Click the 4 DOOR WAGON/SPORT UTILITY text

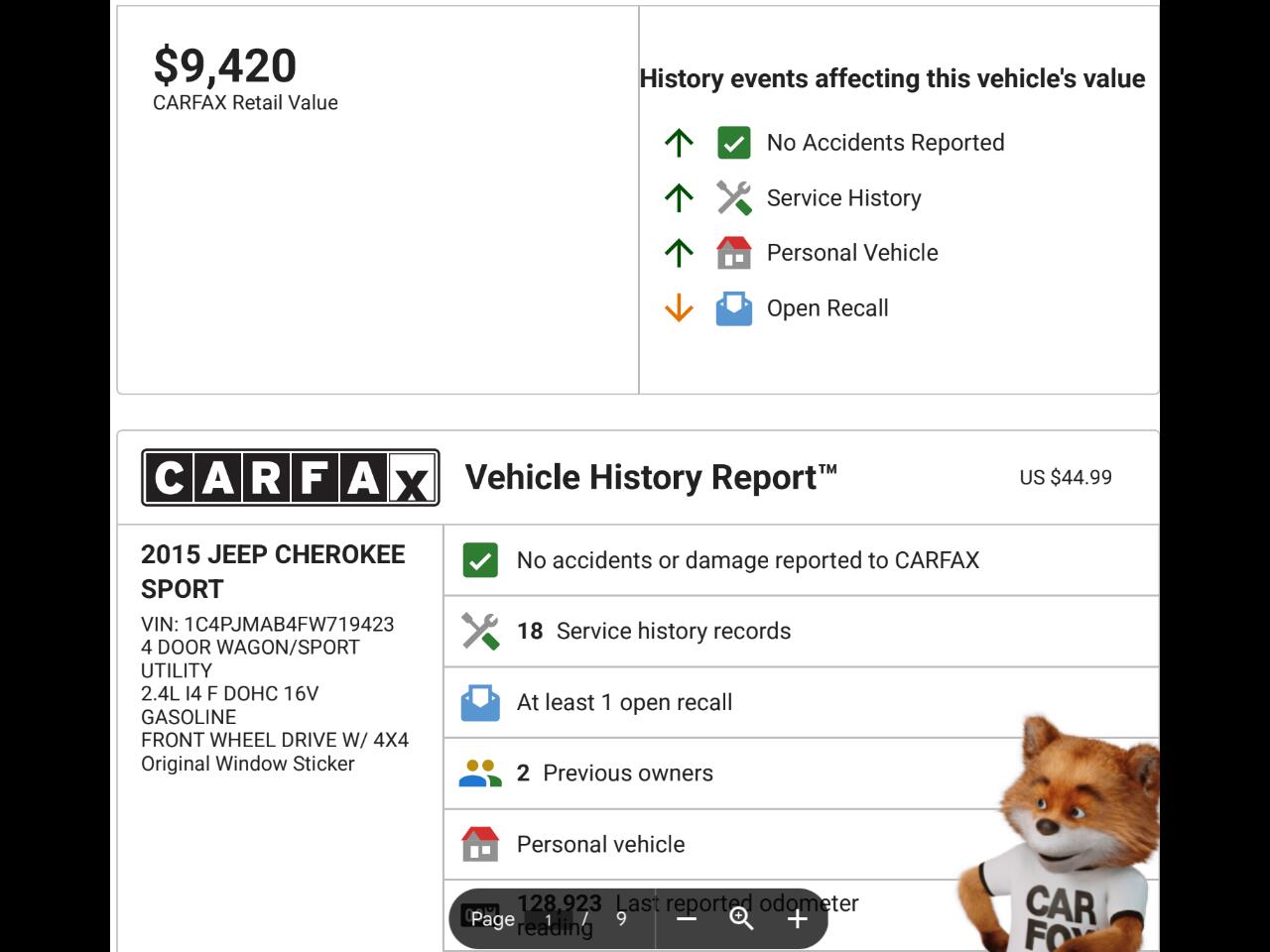[x=250, y=658]
